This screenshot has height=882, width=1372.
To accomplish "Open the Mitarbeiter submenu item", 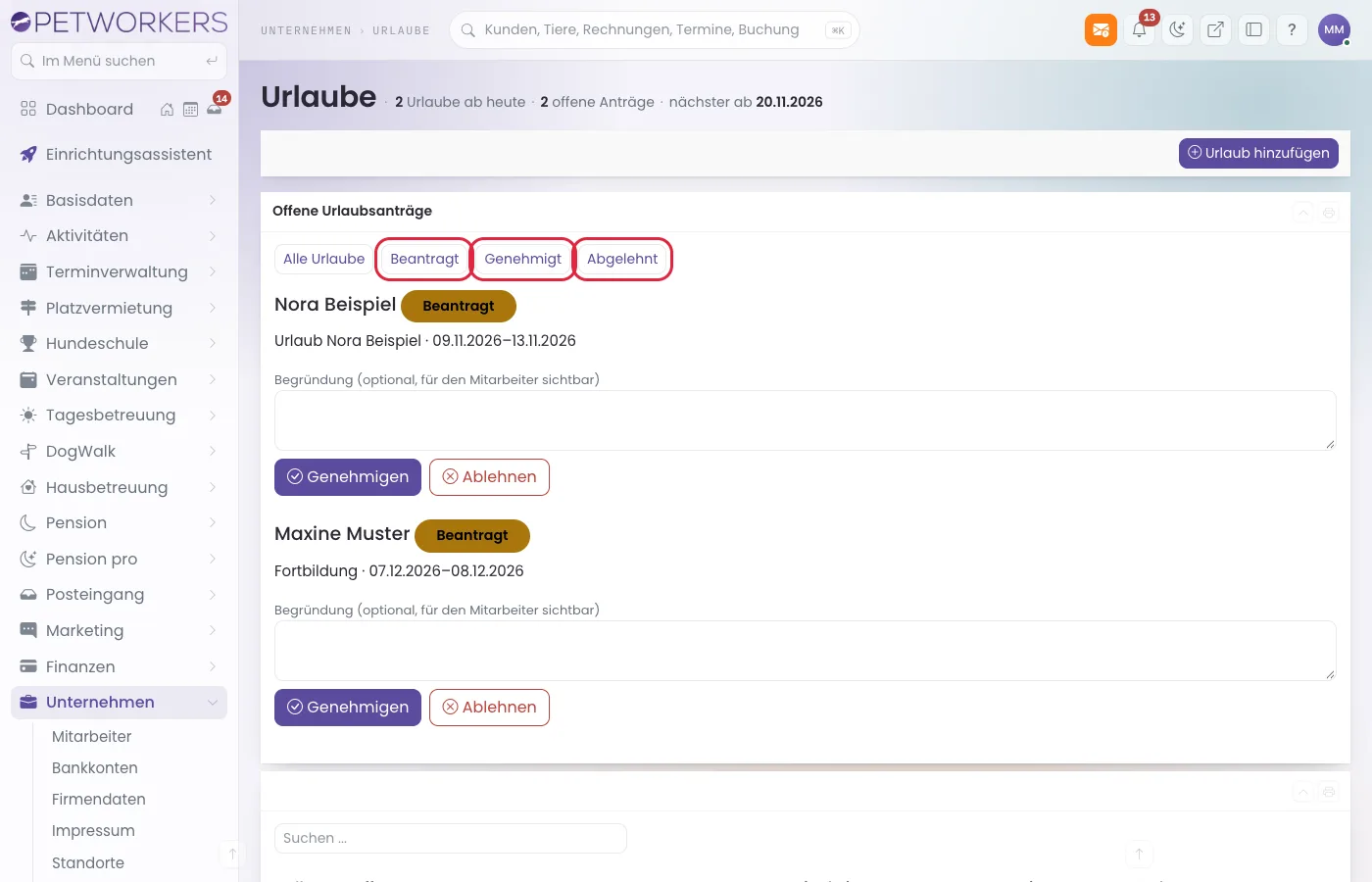I will (x=91, y=737).
